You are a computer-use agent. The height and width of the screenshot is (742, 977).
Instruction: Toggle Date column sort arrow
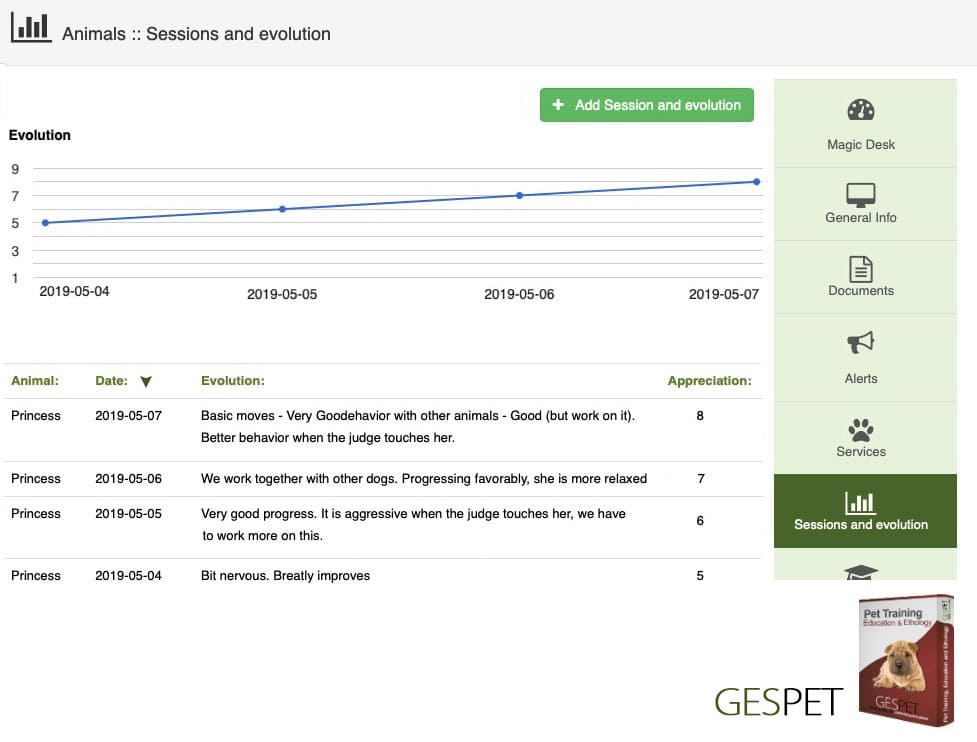click(146, 381)
